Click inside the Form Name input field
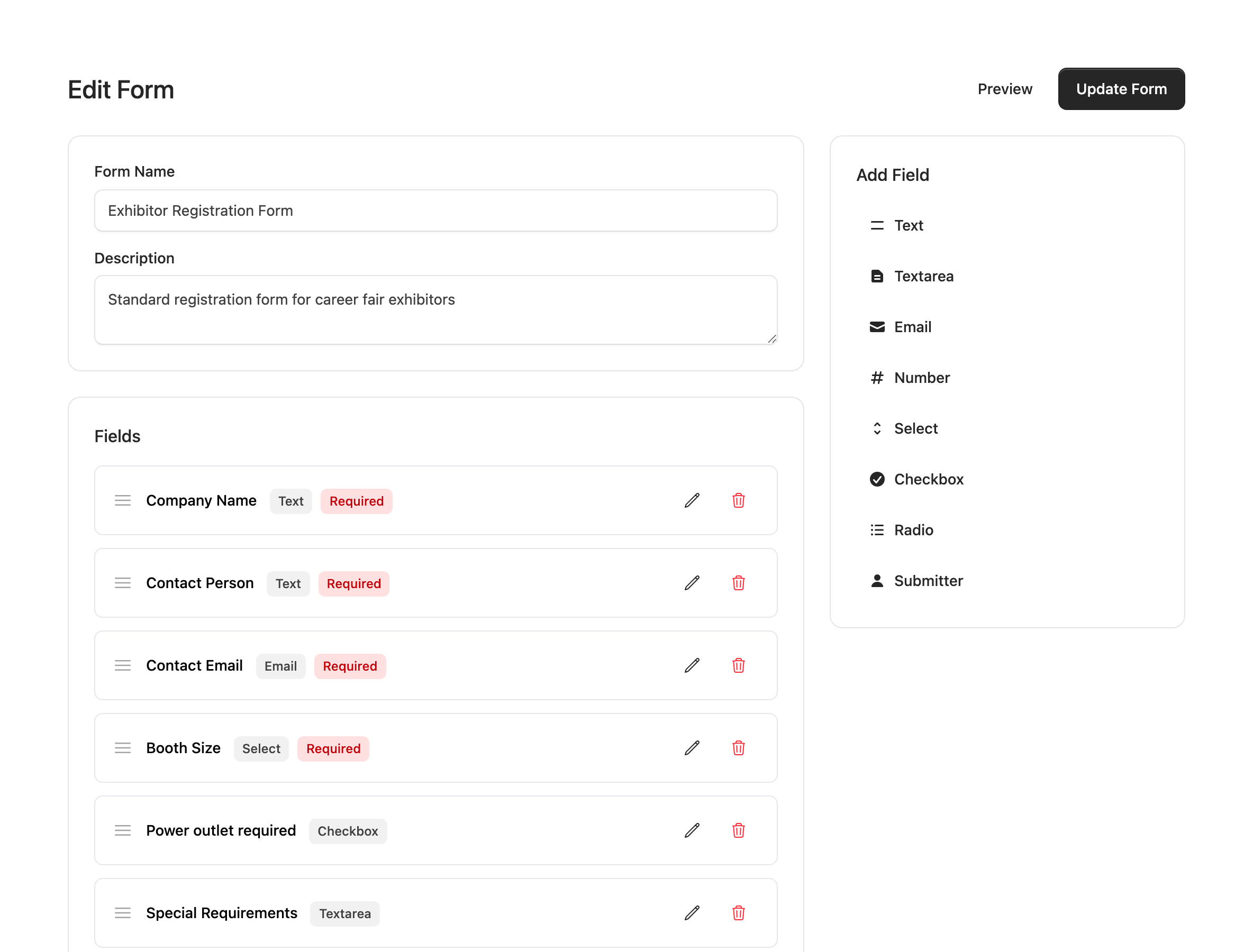The image size is (1253, 952). (435, 210)
